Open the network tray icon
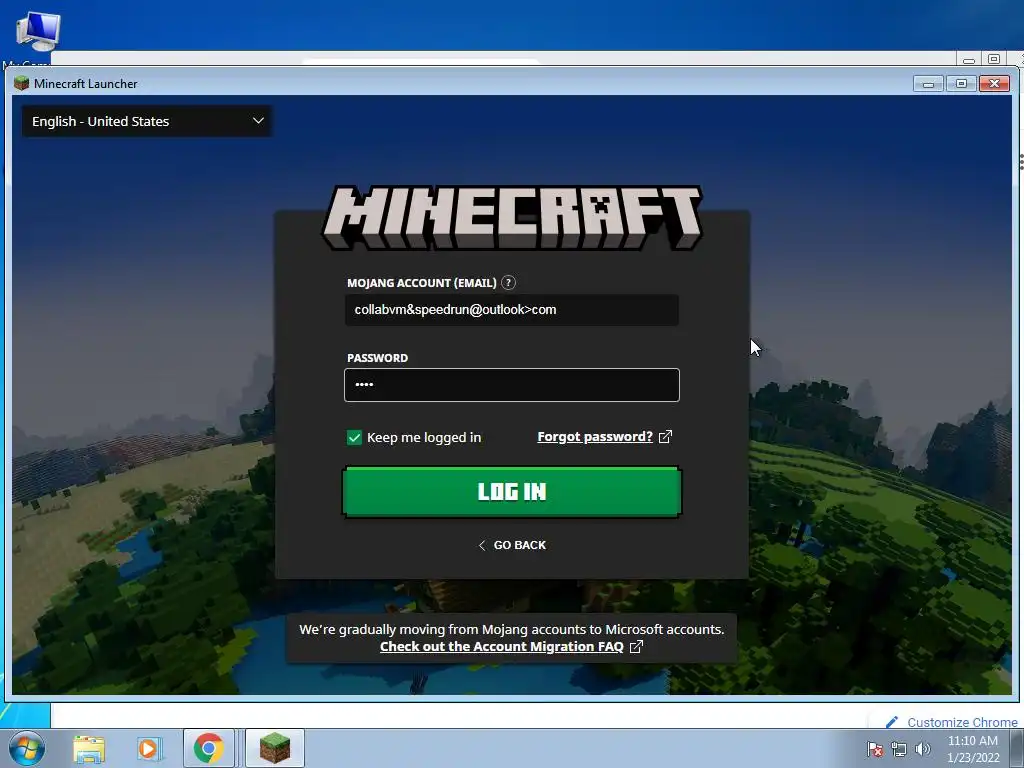Viewport: 1024px width, 768px height. coord(899,749)
